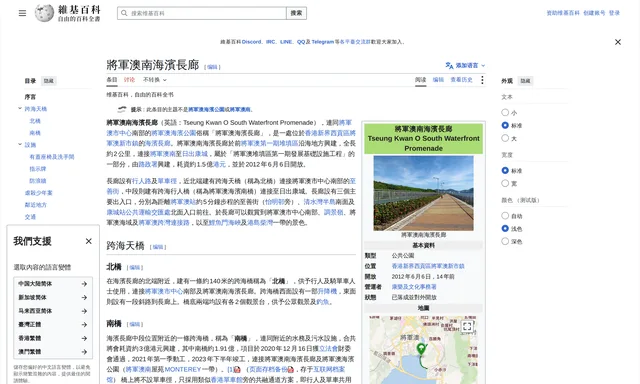Jump to 南橋 in contents
This screenshot has height=384, width=640.
[35, 133]
